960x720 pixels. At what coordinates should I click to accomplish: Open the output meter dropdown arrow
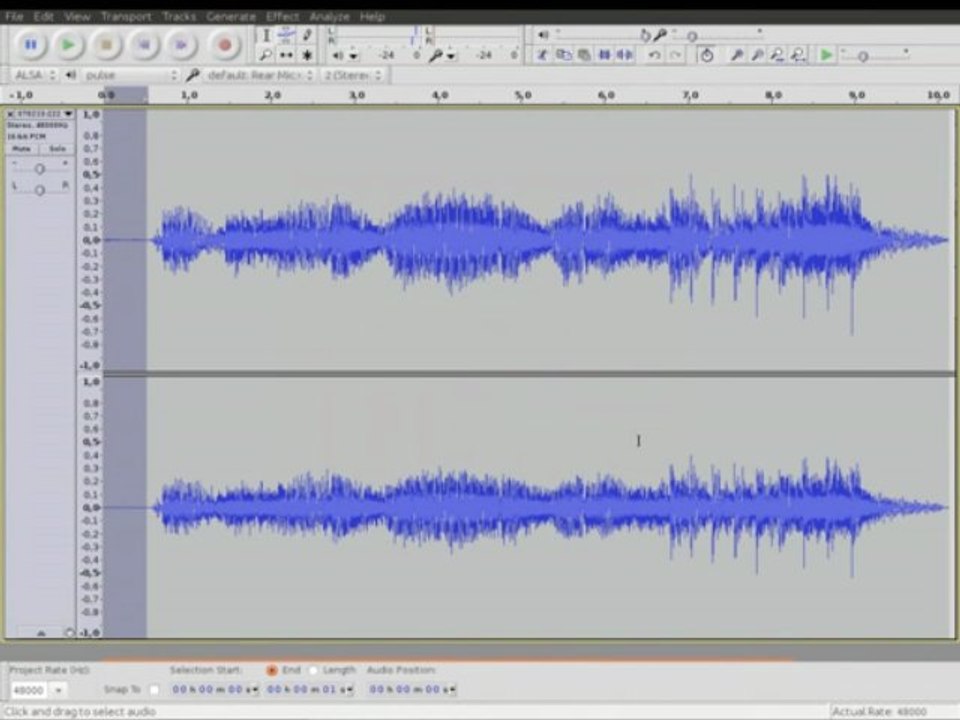click(353, 56)
